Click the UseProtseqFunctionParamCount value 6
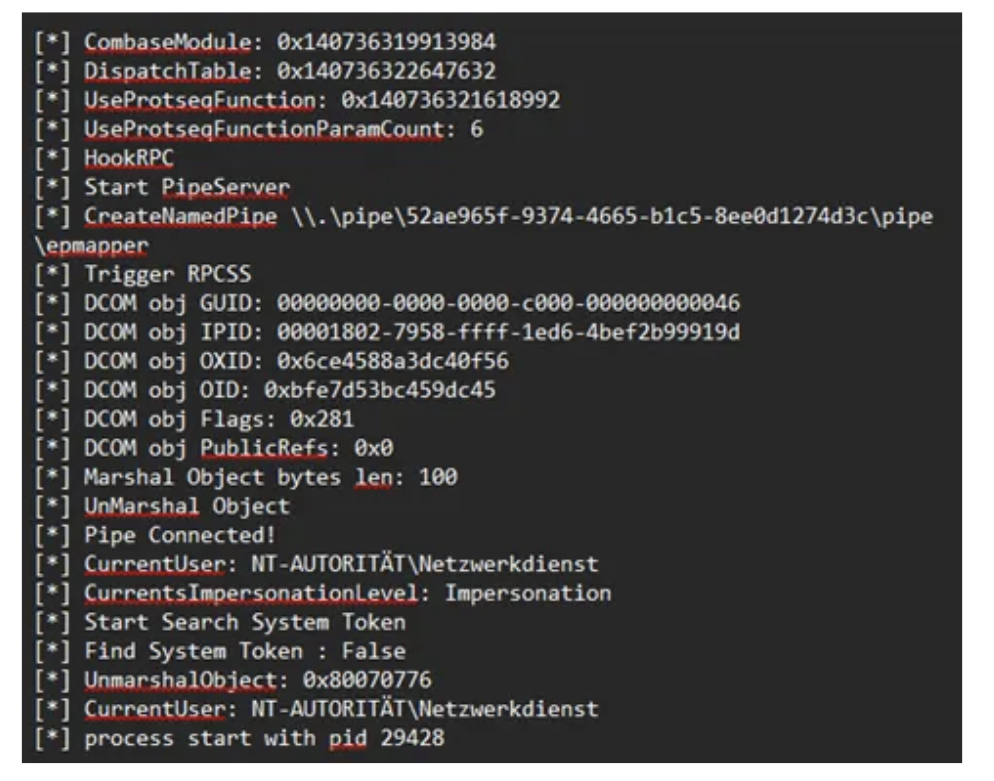This screenshot has height=781, width=994. click(x=476, y=130)
